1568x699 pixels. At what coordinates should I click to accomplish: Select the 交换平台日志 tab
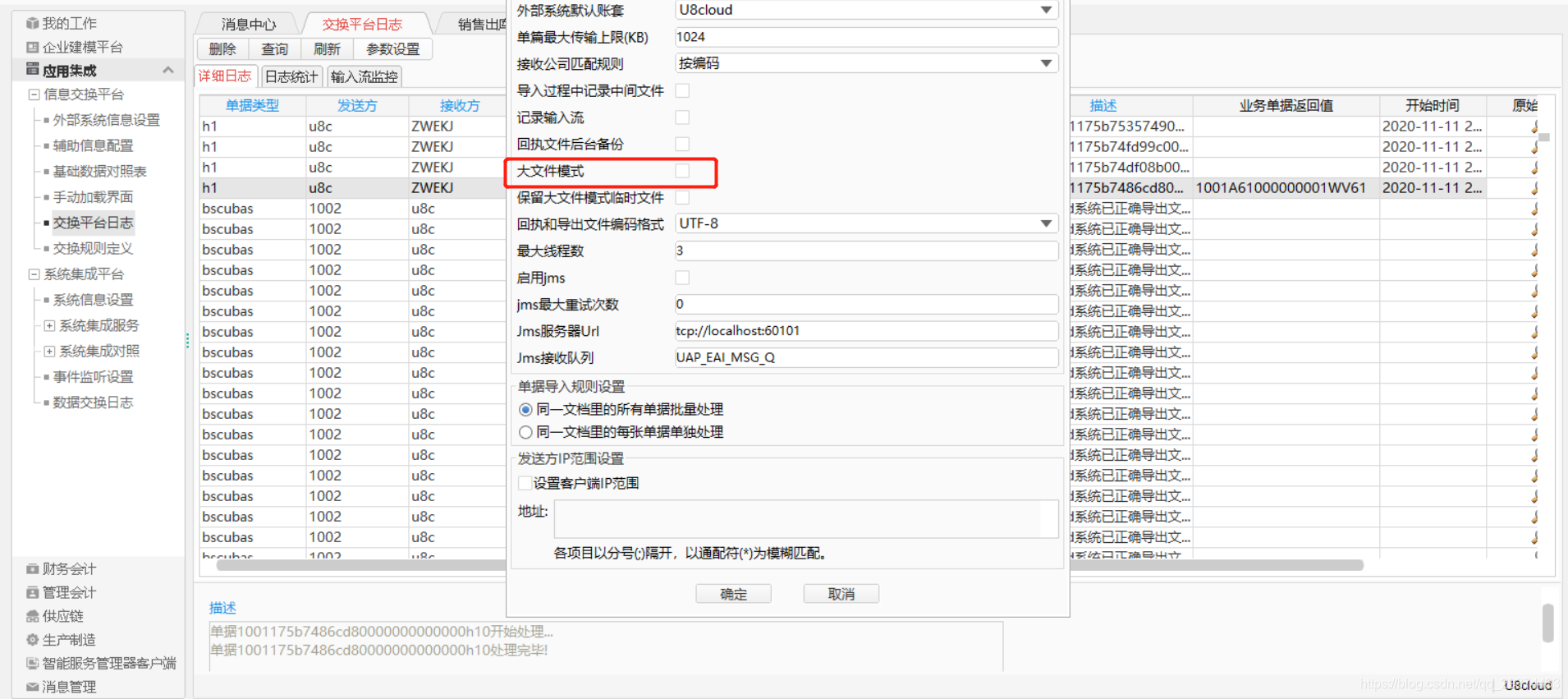362,24
